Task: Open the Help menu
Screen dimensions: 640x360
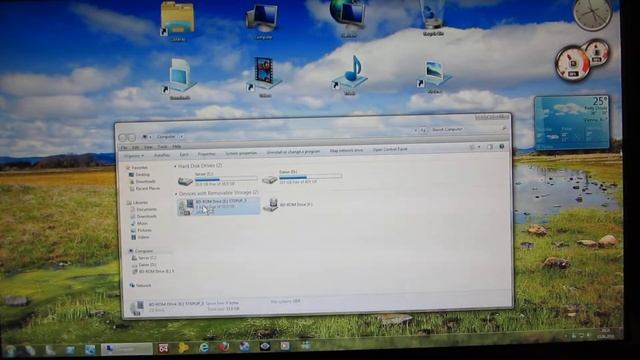Action: [x=176, y=146]
